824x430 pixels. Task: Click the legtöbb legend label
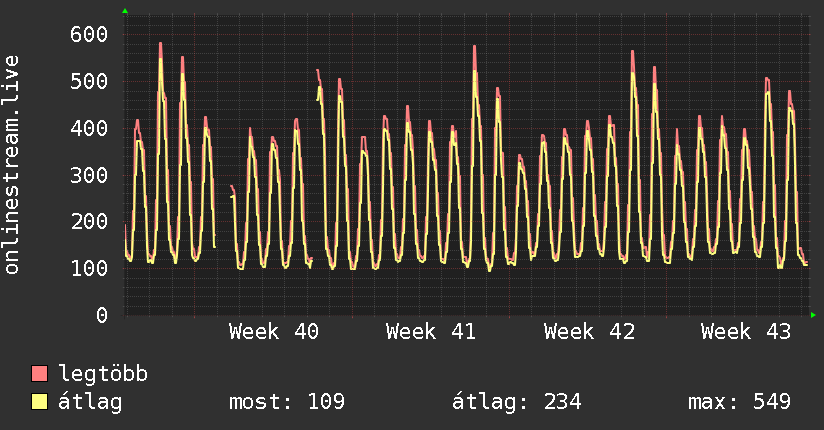[x=103, y=374]
